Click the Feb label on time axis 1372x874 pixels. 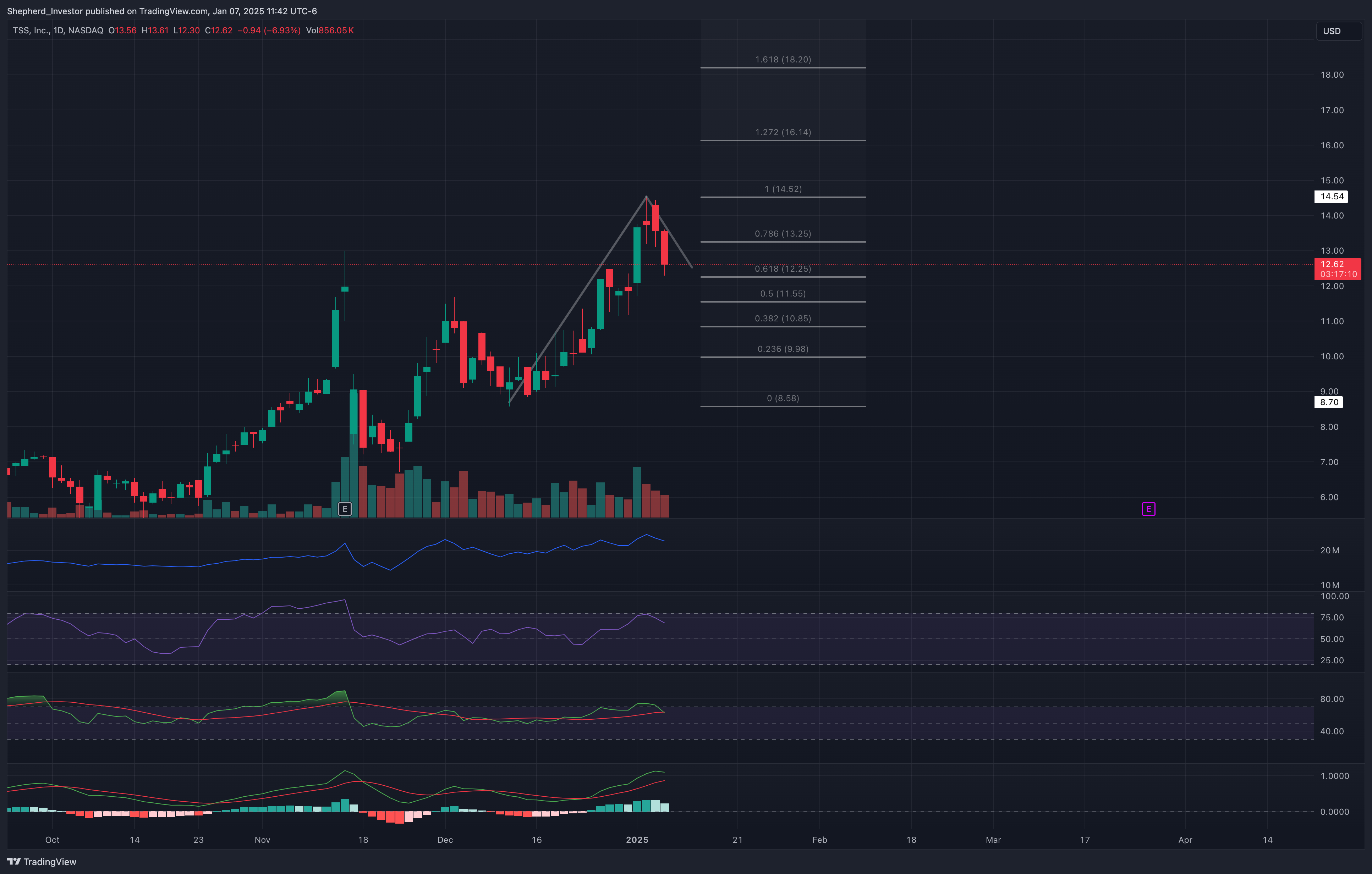coord(819,840)
